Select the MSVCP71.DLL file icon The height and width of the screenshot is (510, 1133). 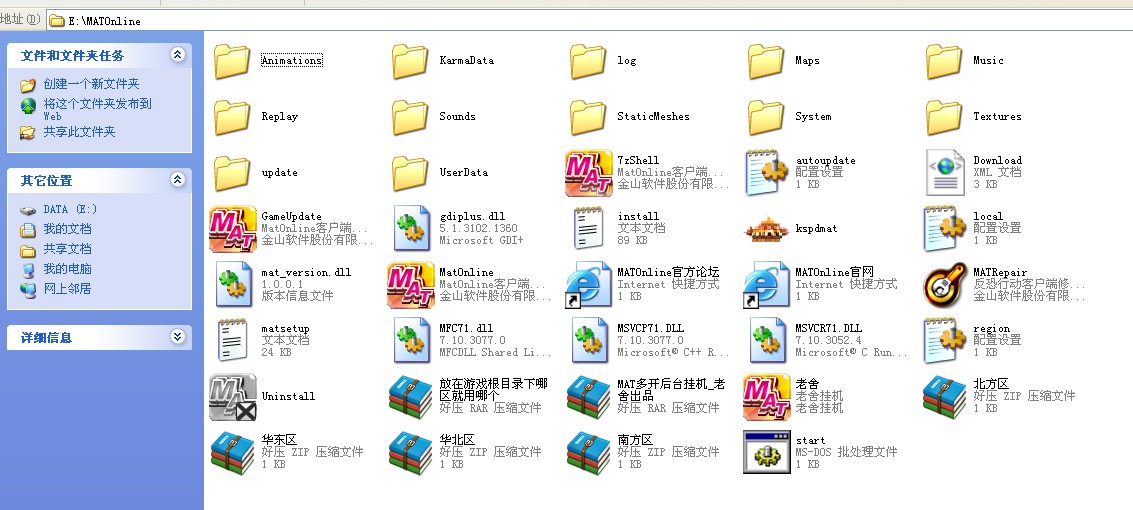click(589, 340)
